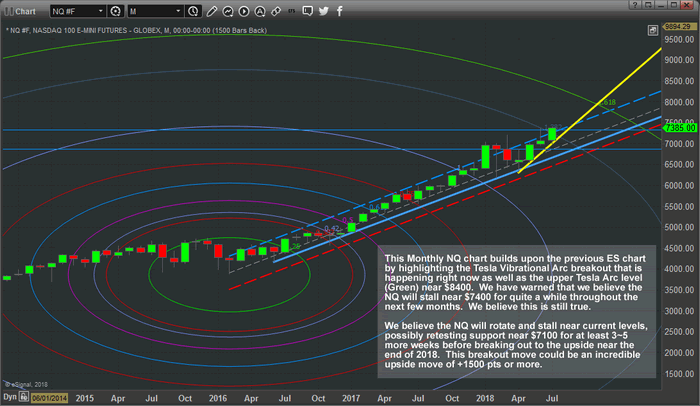Screen dimensions: 700x406
Task: Click the chart detach icon near price axis
Action: [653, 30]
